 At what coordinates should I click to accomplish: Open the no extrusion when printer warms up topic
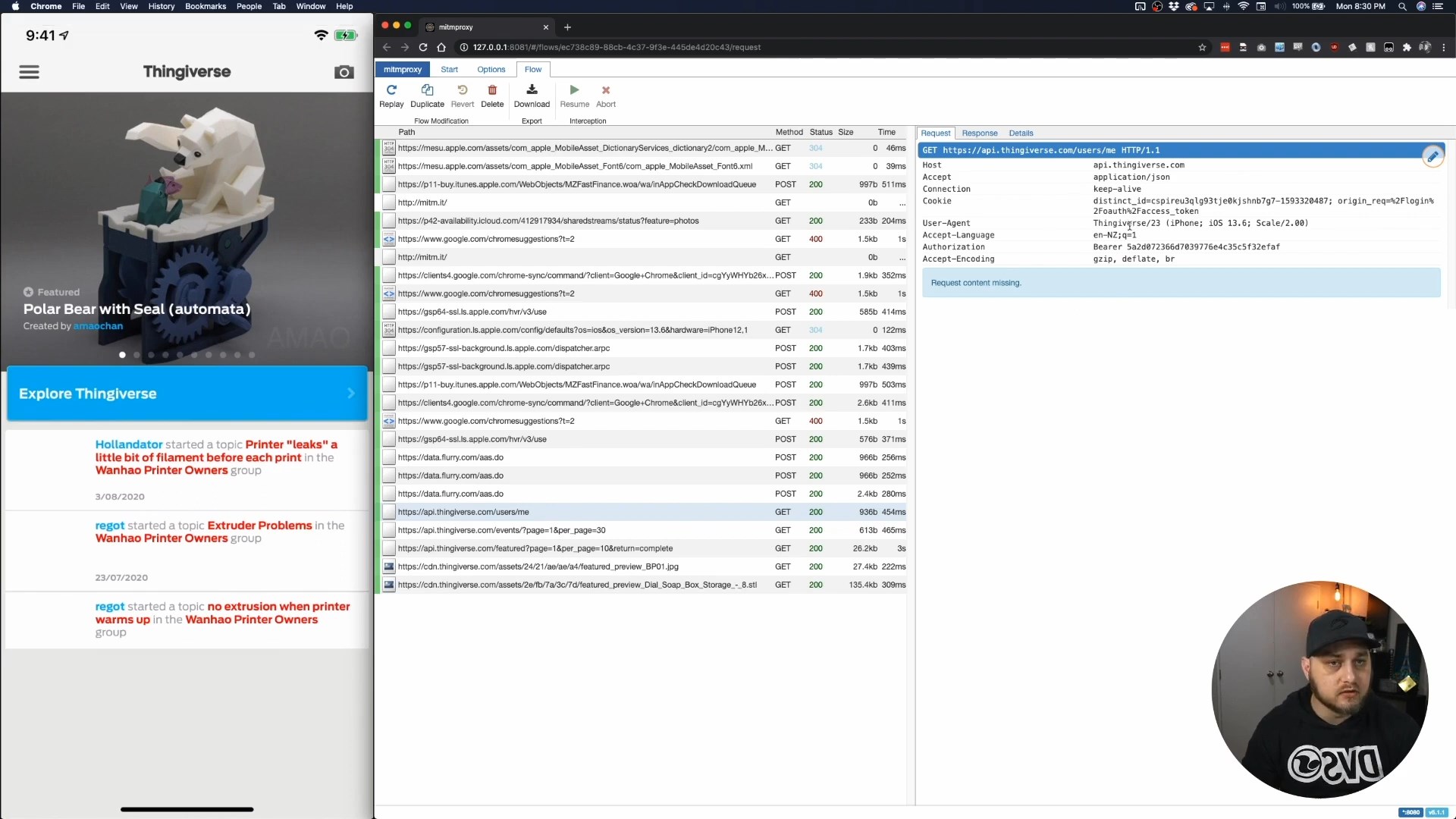coord(223,613)
